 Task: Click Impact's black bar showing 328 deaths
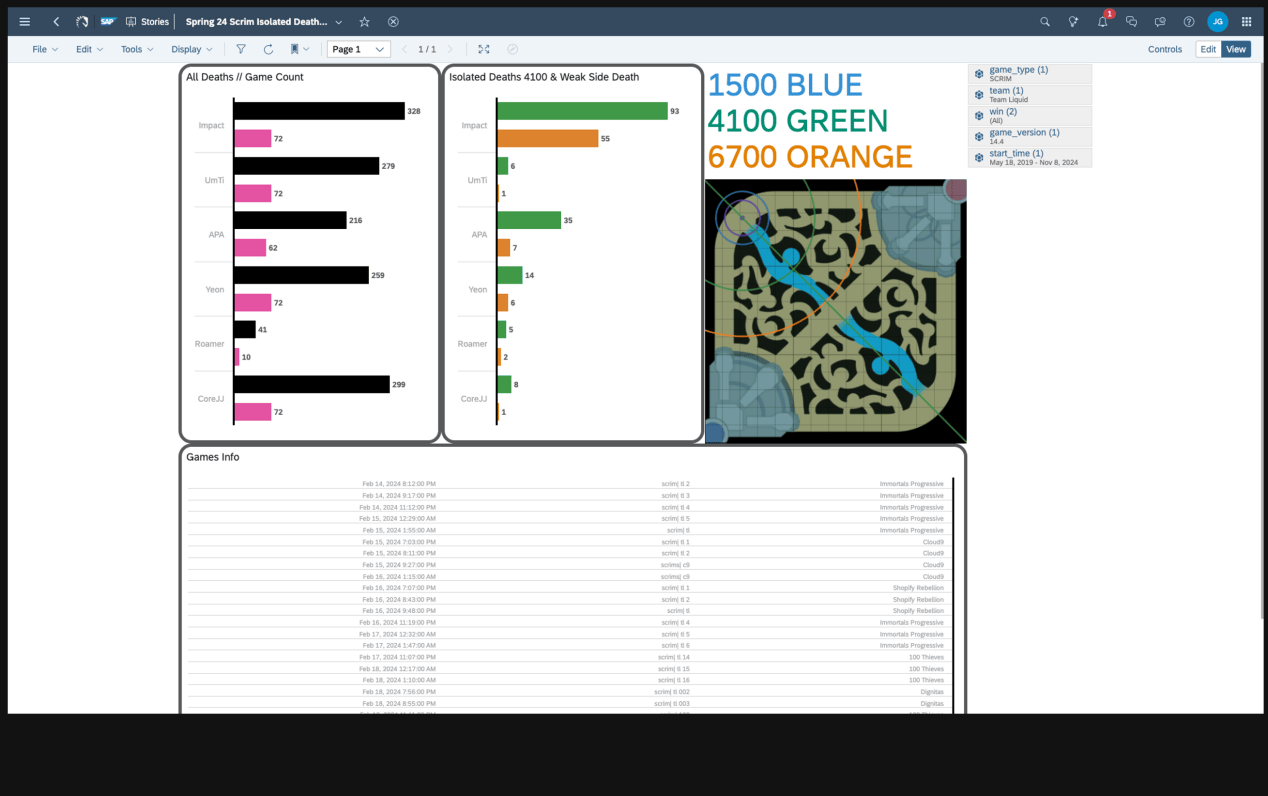(x=318, y=111)
